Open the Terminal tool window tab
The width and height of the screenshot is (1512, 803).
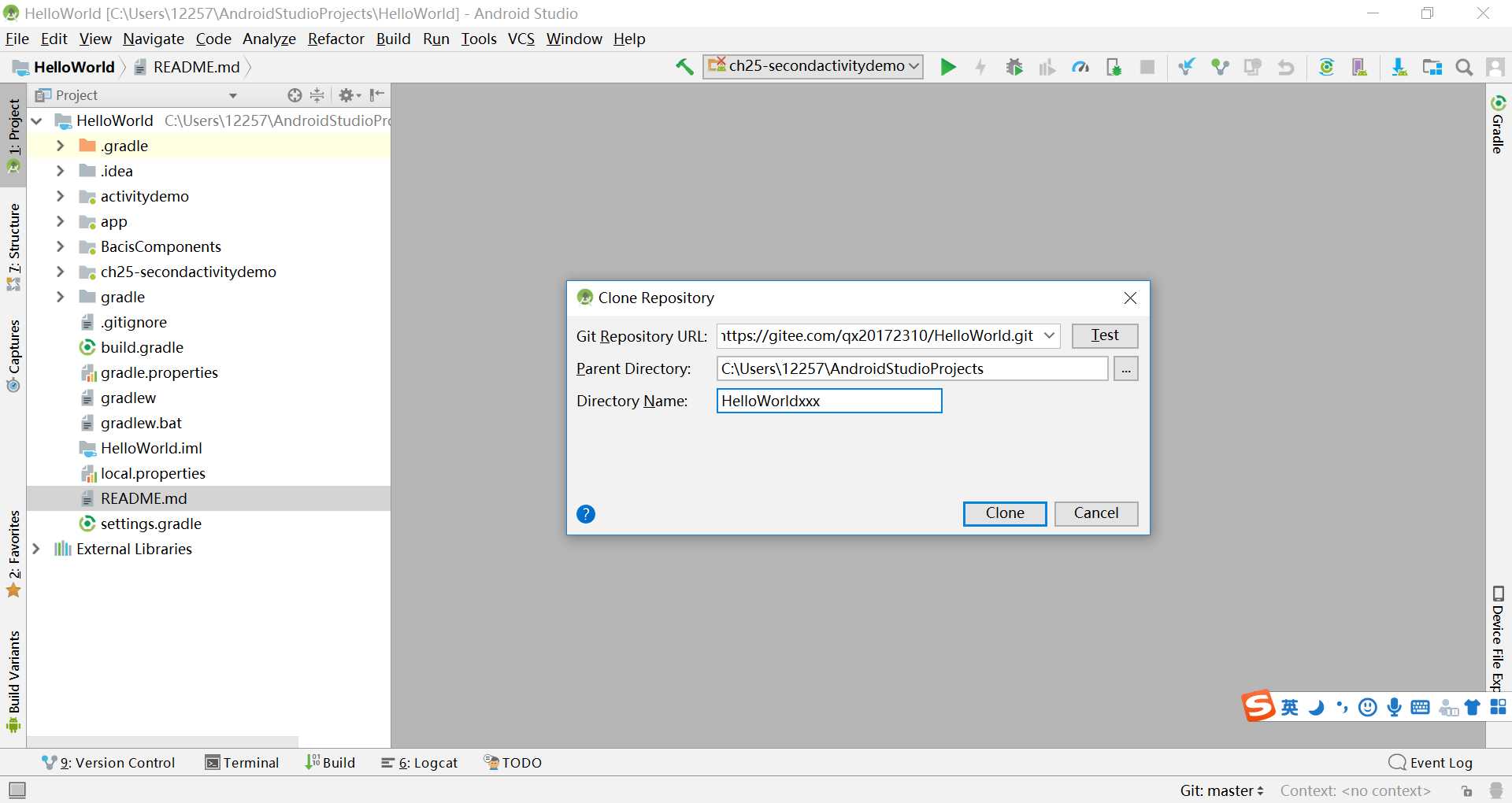[242, 762]
